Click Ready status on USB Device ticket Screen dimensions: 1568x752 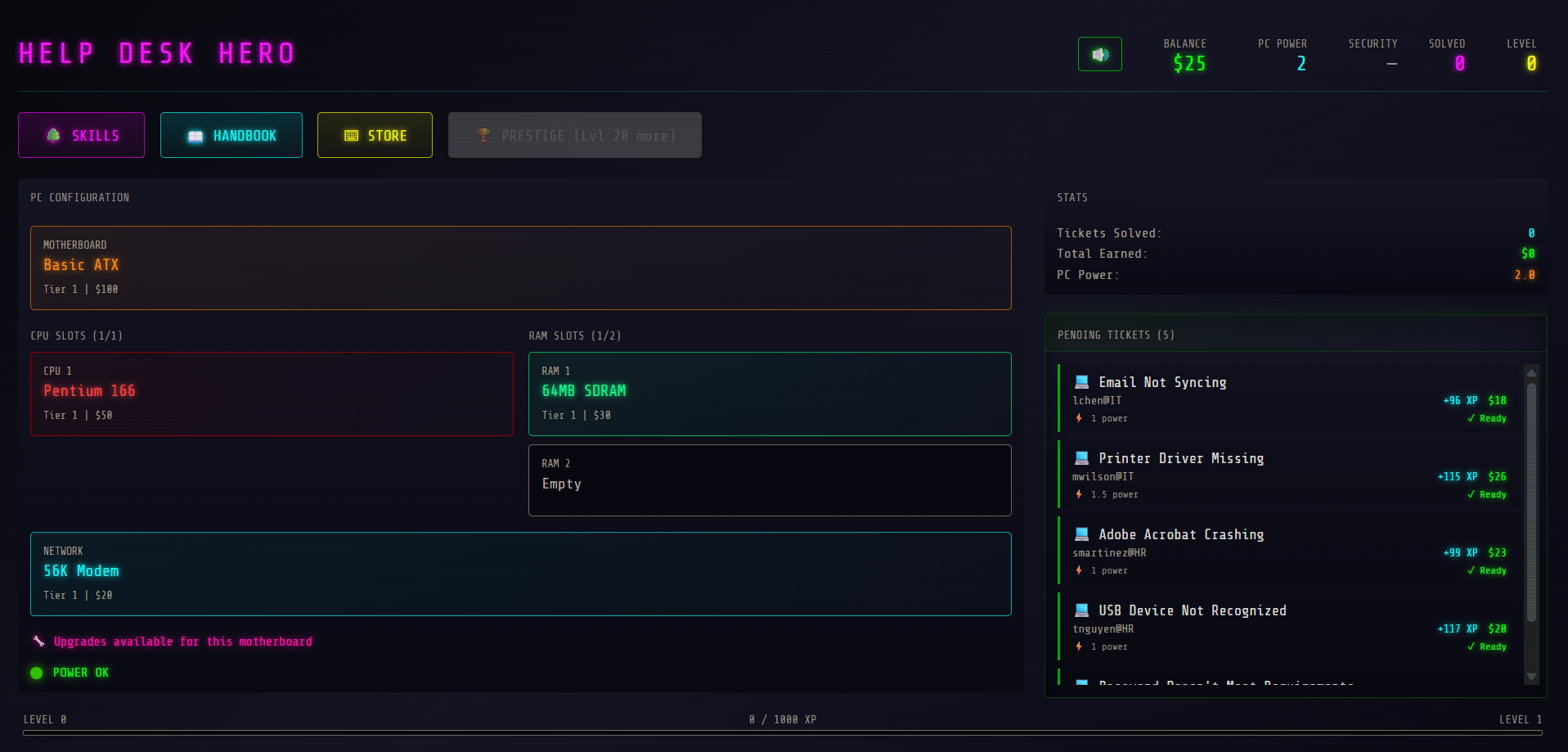point(1487,646)
